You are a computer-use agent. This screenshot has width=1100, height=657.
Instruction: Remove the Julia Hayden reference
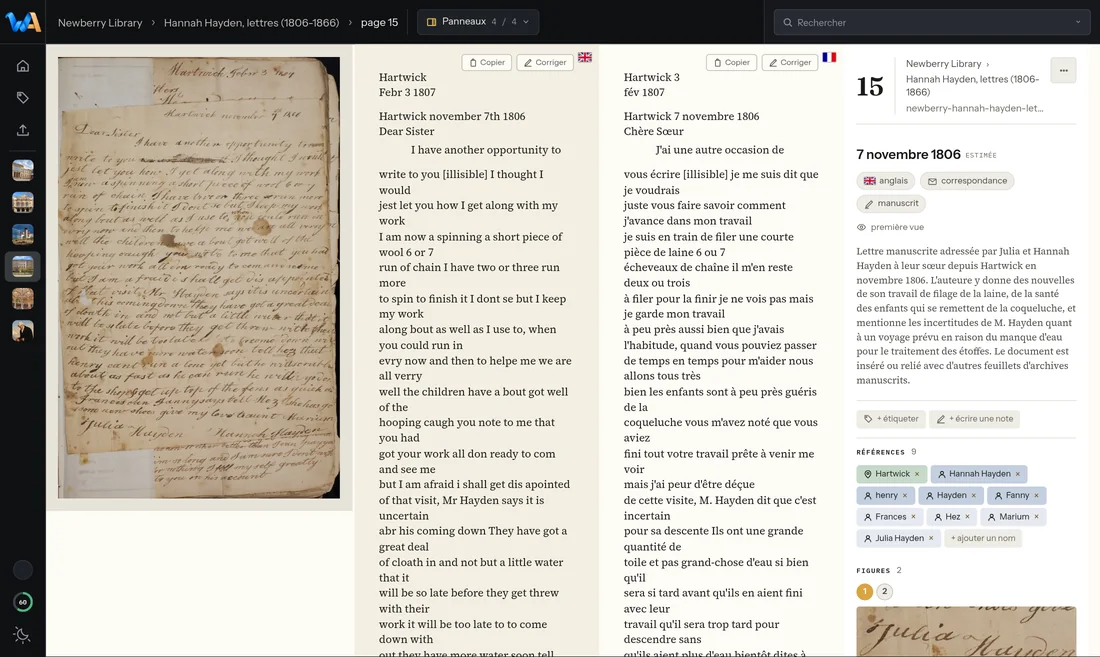[931, 539]
